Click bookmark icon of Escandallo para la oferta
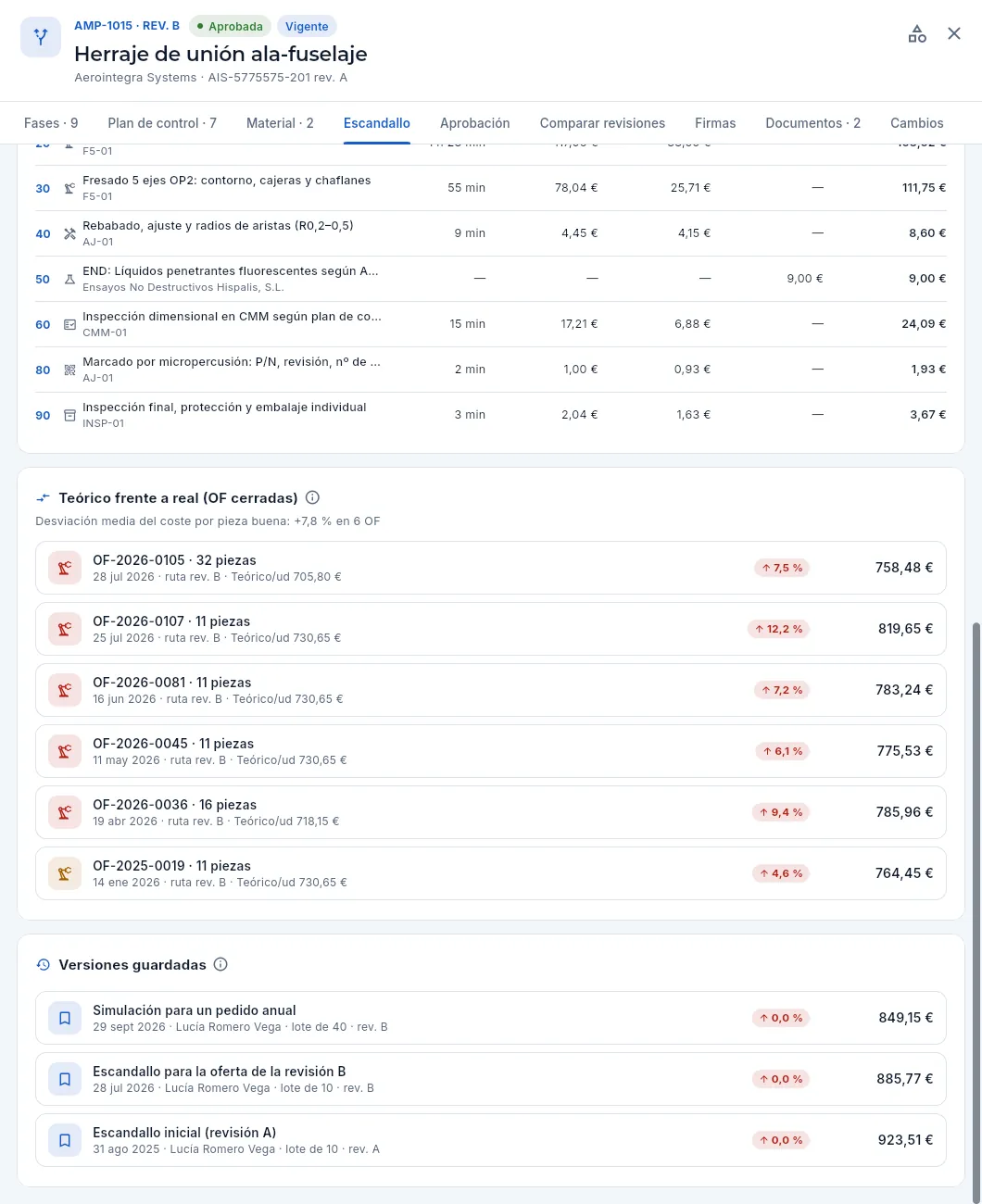This screenshot has height=1204, width=982. click(65, 1079)
